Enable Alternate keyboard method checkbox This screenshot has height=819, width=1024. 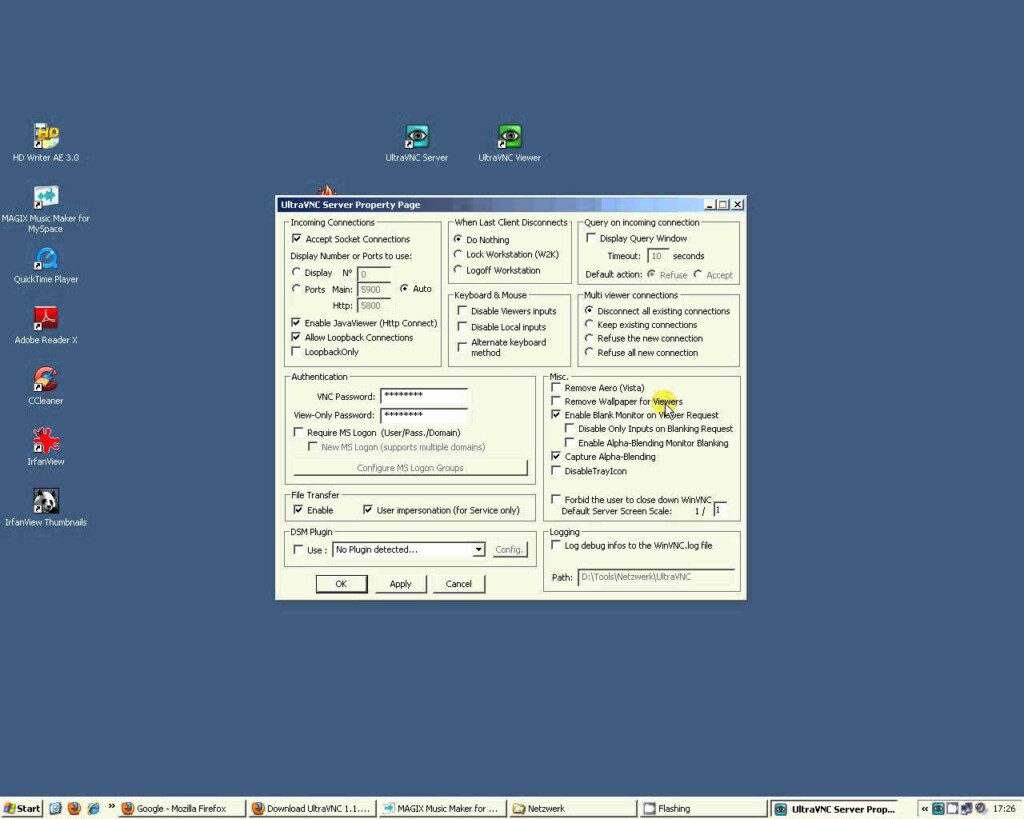(x=462, y=347)
